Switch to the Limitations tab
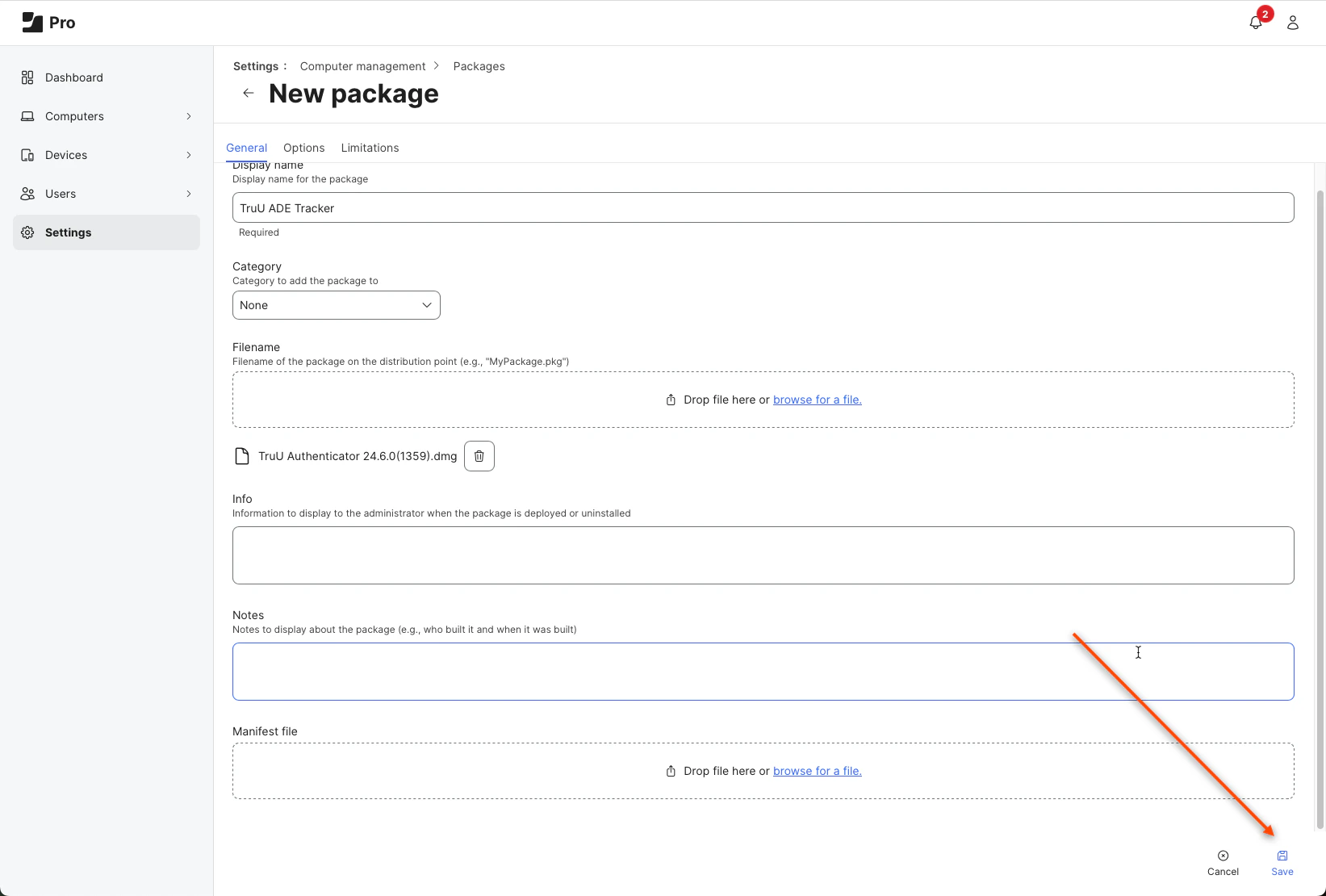Image resolution: width=1326 pixels, height=896 pixels. tap(370, 148)
